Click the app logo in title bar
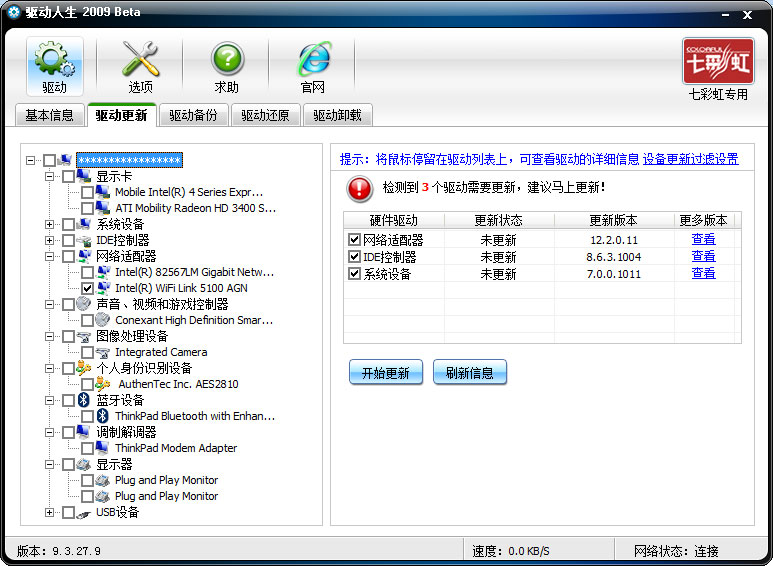 click(x=14, y=12)
